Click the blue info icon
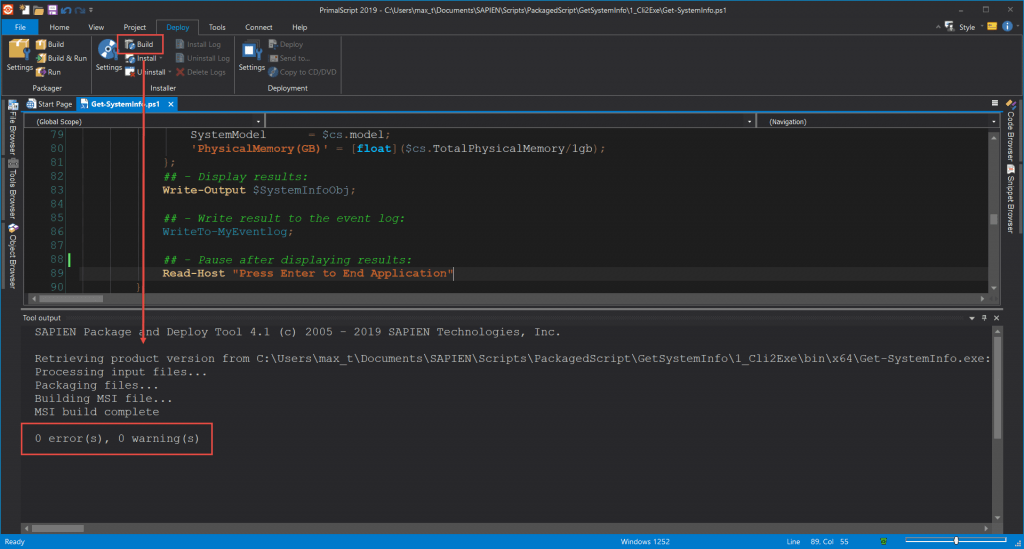The height and width of the screenshot is (549, 1024). pyautogui.click(x=1007, y=26)
